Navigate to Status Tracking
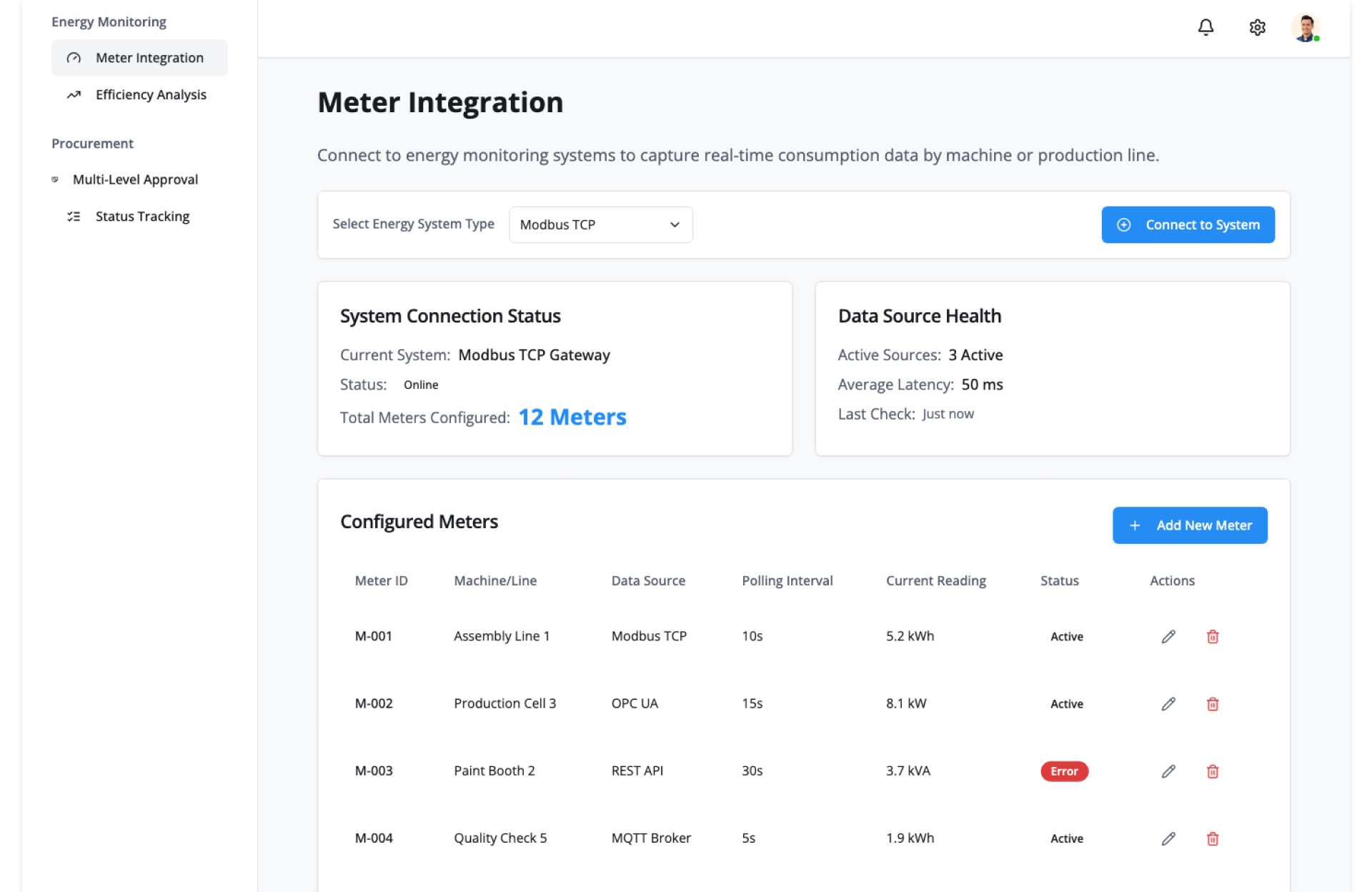The width and height of the screenshot is (1372, 892). point(142,217)
